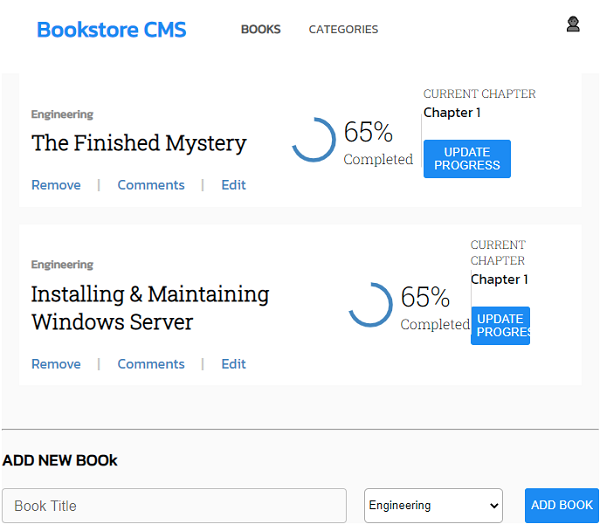Focus the Book Title input field
The image size is (600, 531).
click(174, 506)
